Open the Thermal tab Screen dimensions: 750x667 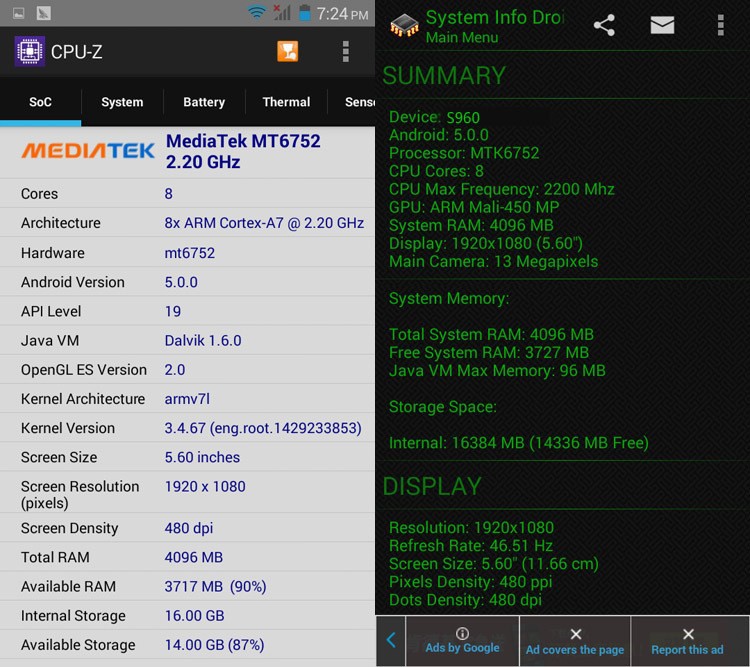click(x=286, y=102)
